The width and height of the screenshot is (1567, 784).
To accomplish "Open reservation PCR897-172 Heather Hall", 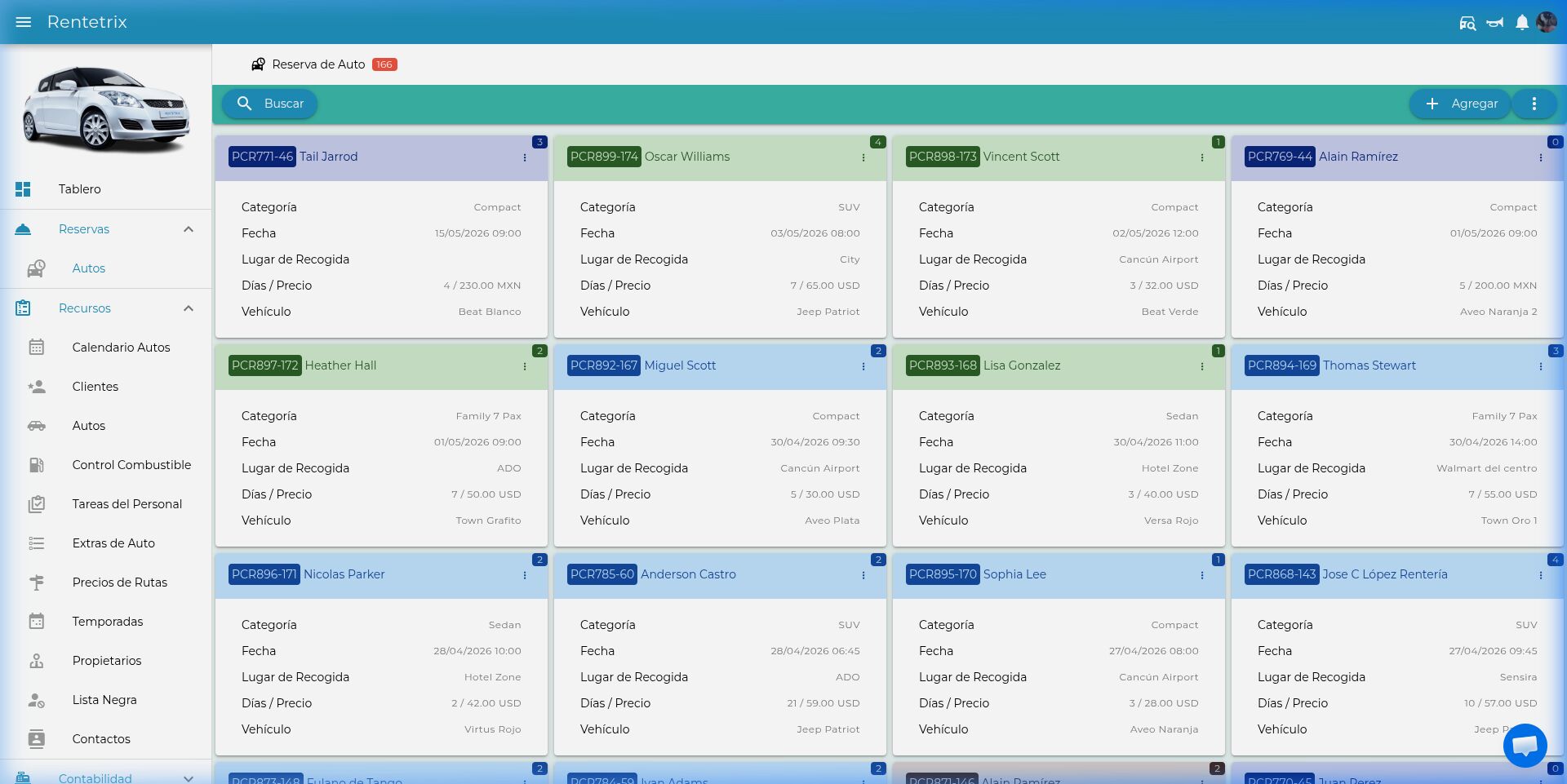I will click(x=304, y=365).
